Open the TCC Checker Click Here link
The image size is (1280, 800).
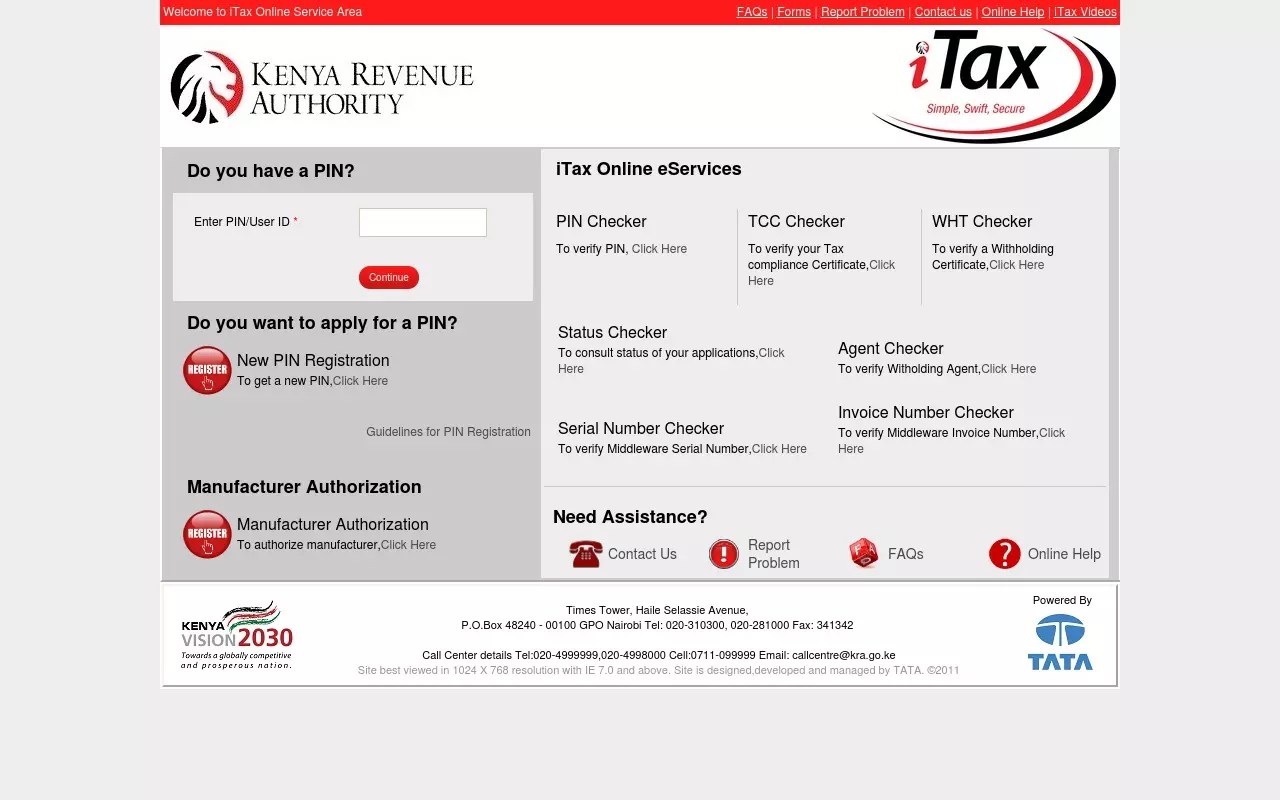coord(882,264)
